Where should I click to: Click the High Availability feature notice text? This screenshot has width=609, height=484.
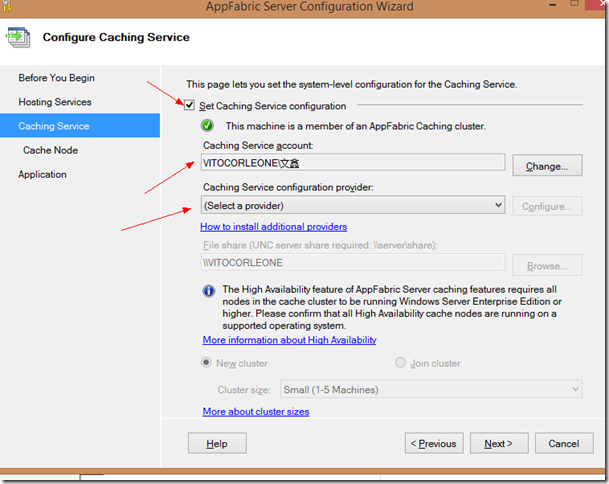(x=392, y=307)
